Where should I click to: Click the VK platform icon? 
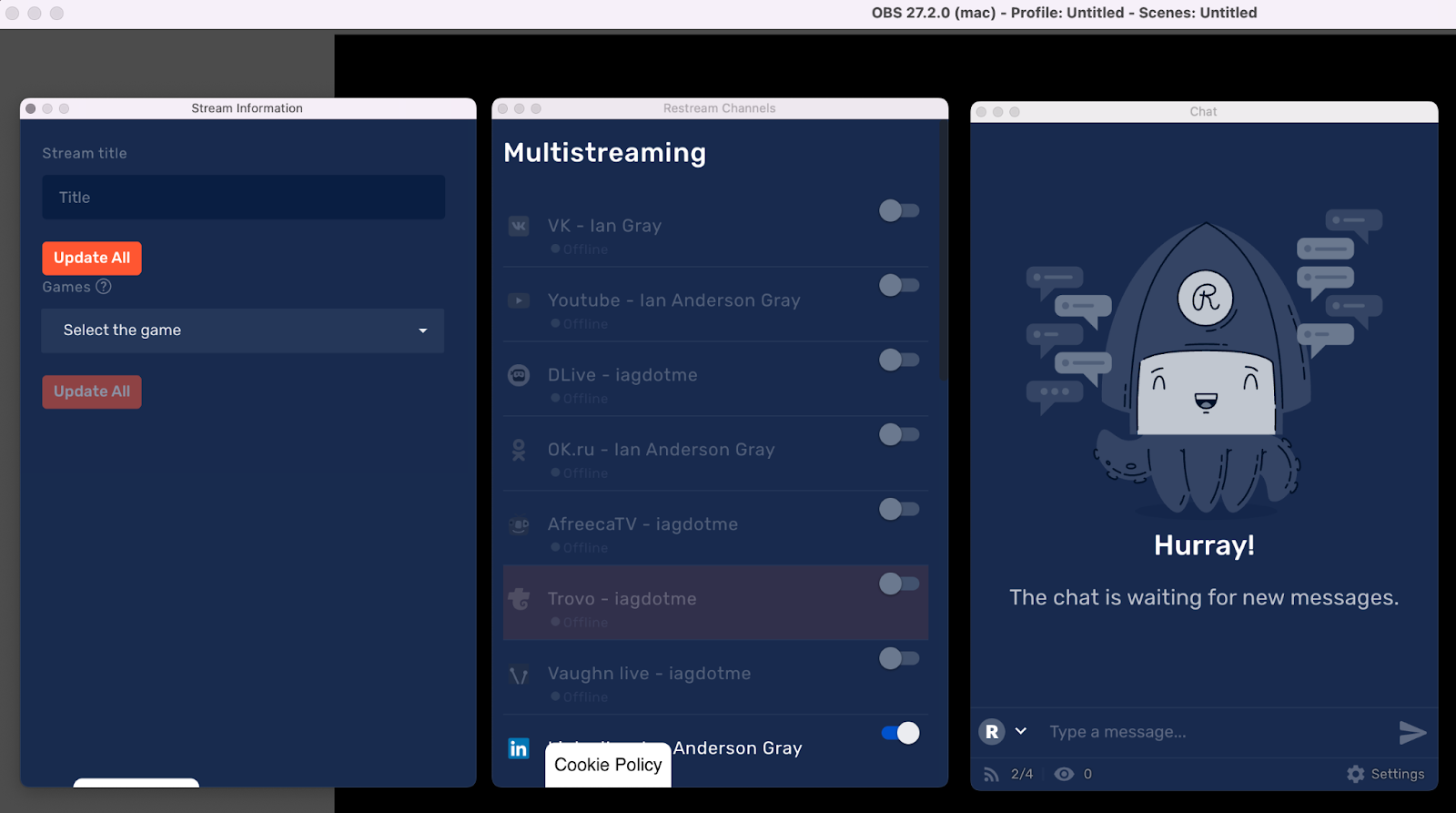click(x=519, y=226)
